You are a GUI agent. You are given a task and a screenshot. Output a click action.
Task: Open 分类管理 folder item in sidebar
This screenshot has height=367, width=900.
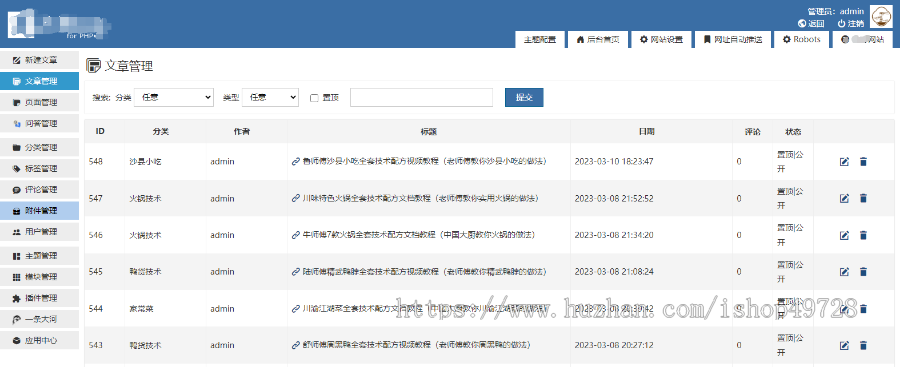40,148
